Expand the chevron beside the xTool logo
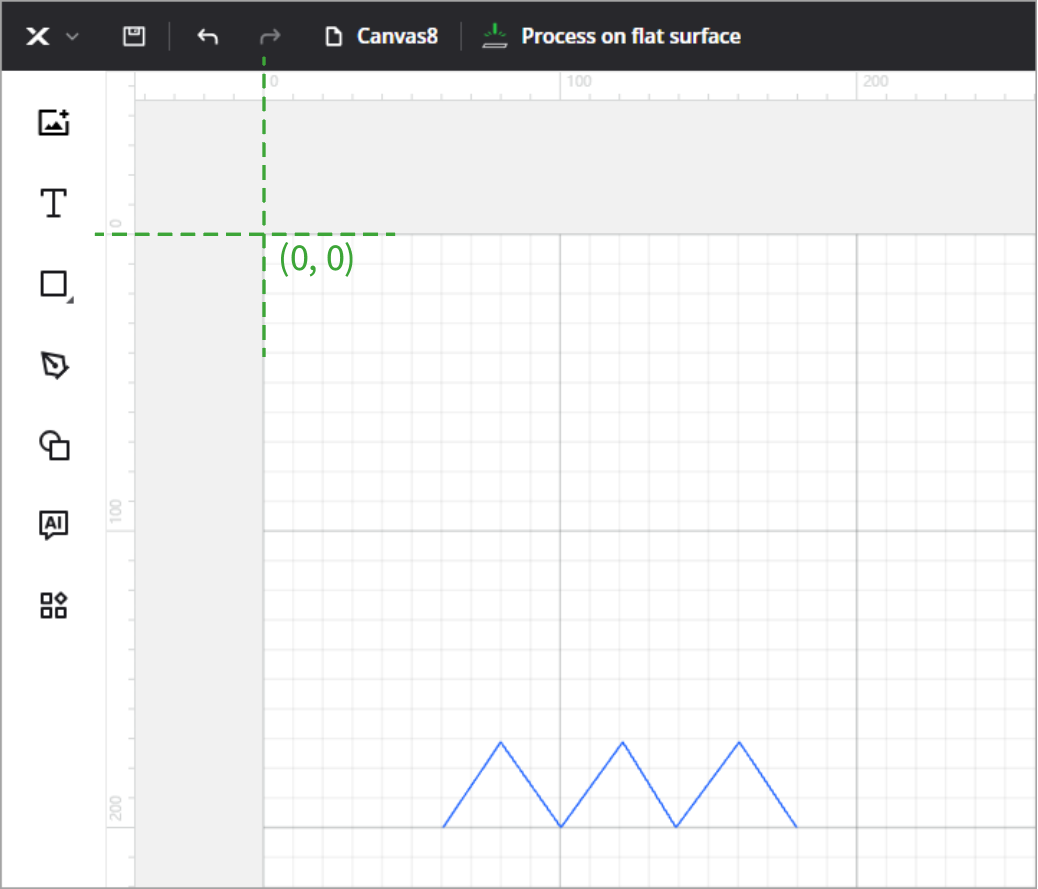 coord(72,37)
